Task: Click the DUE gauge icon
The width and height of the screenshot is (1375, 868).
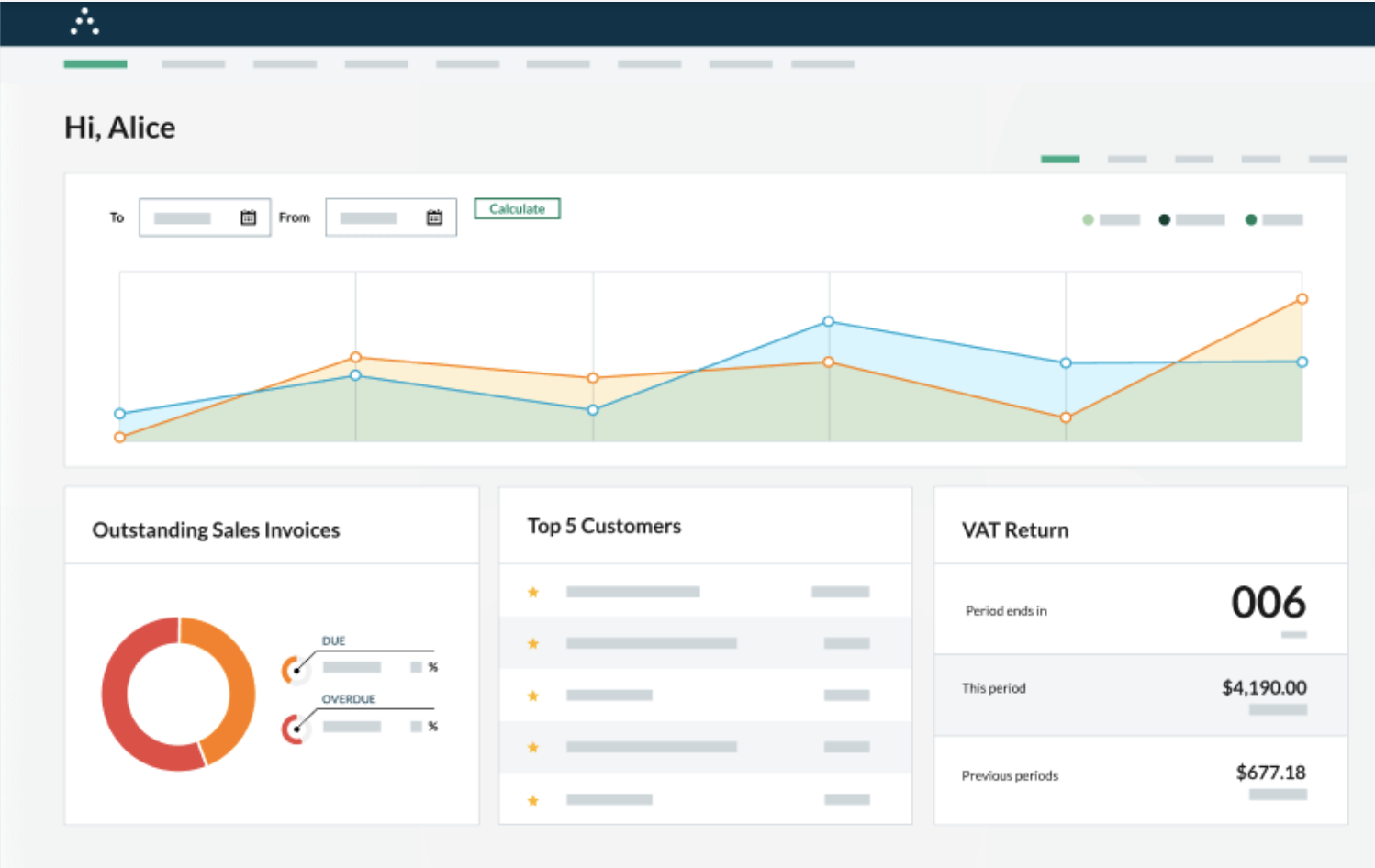Action: (x=295, y=670)
